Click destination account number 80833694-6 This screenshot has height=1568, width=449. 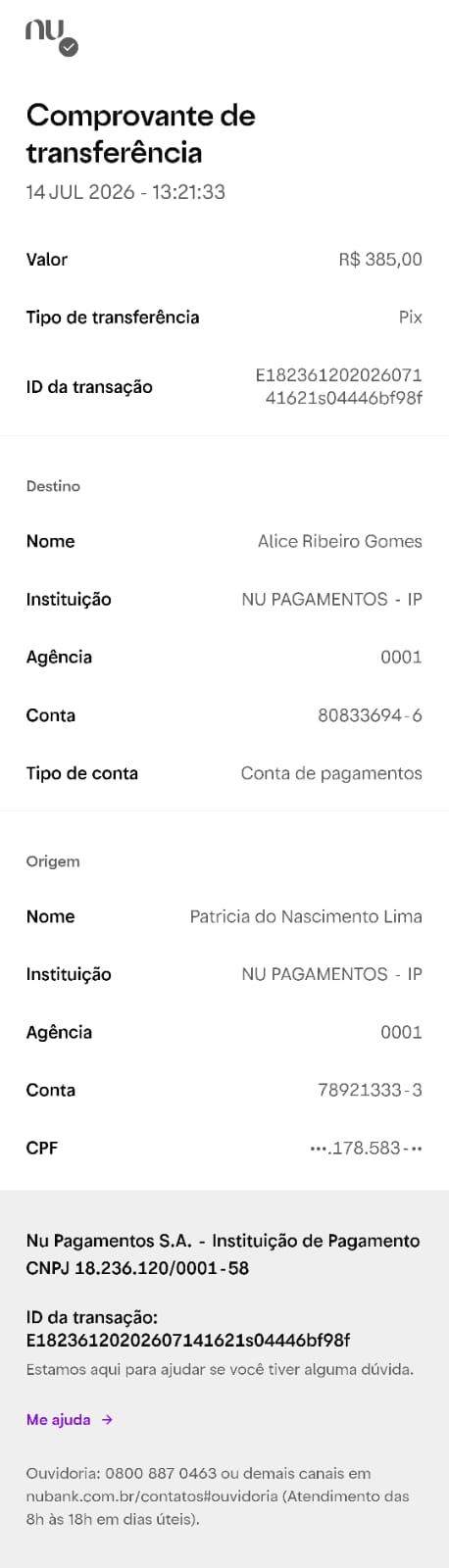[x=370, y=715]
